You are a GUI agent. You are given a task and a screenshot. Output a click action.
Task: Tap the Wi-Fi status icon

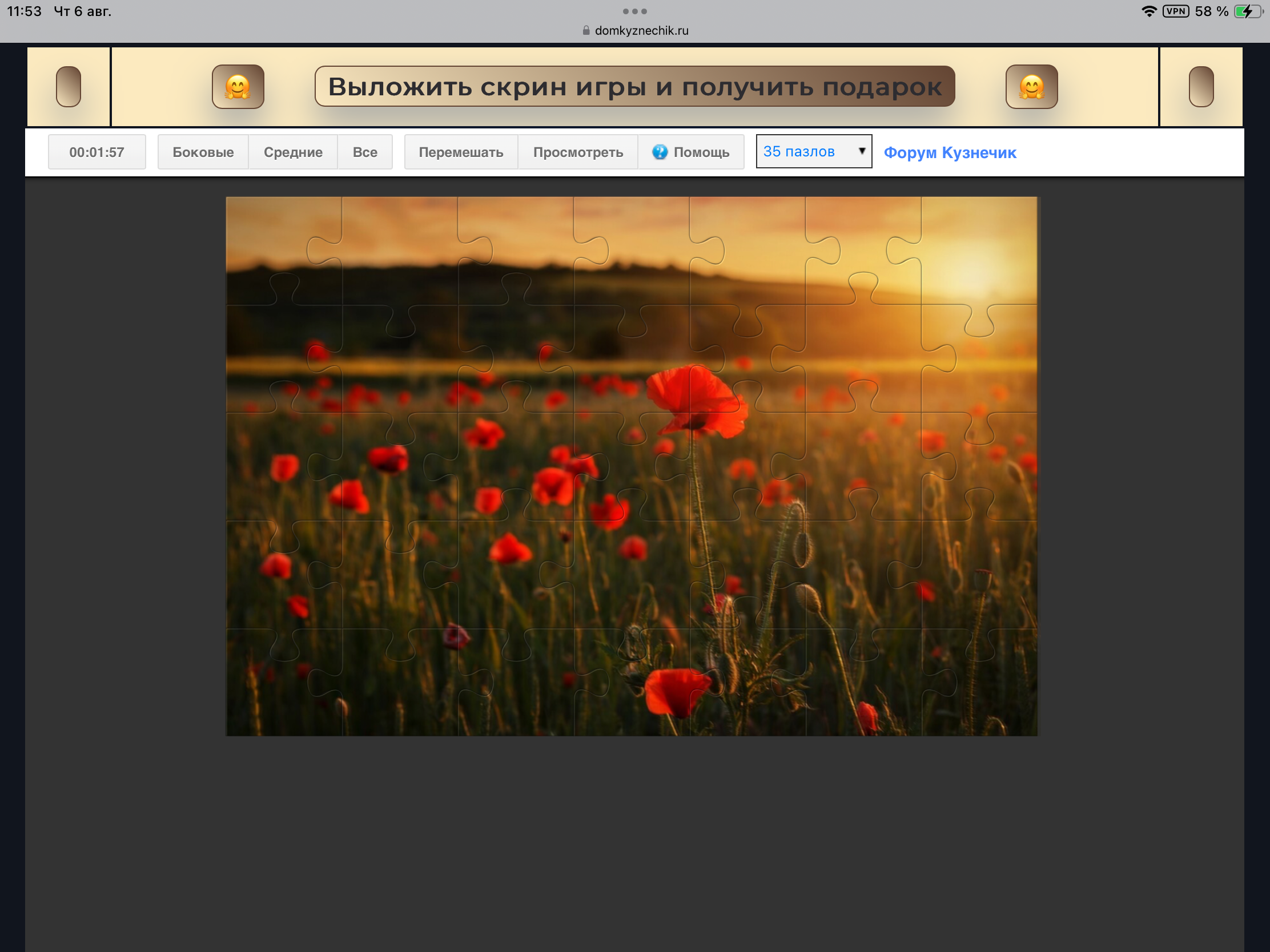(x=1149, y=11)
